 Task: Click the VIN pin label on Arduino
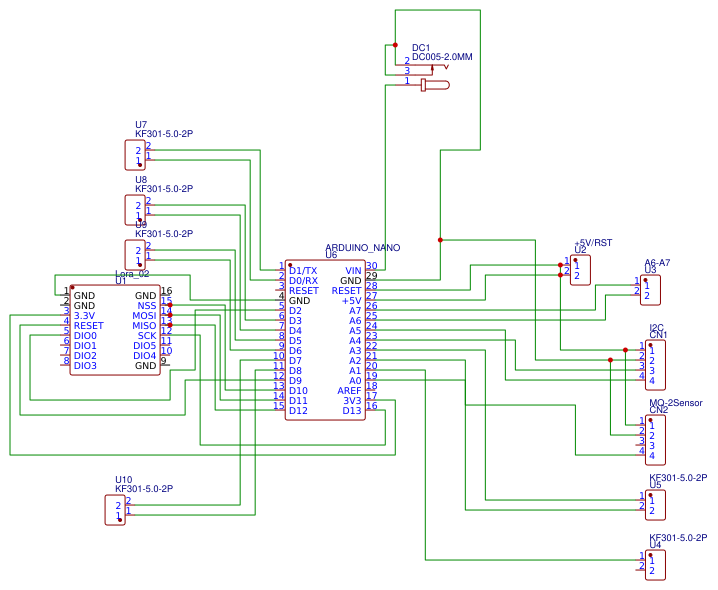(x=353, y=271)
